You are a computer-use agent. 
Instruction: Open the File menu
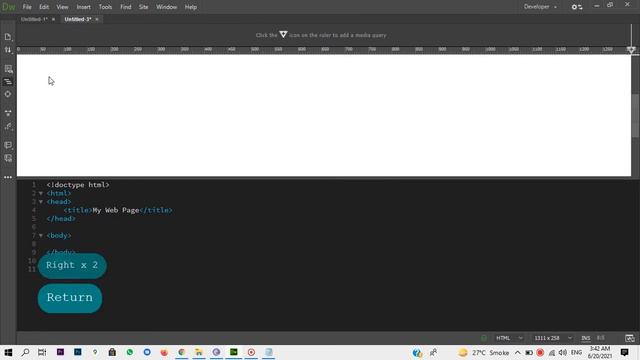click(27, 7)
